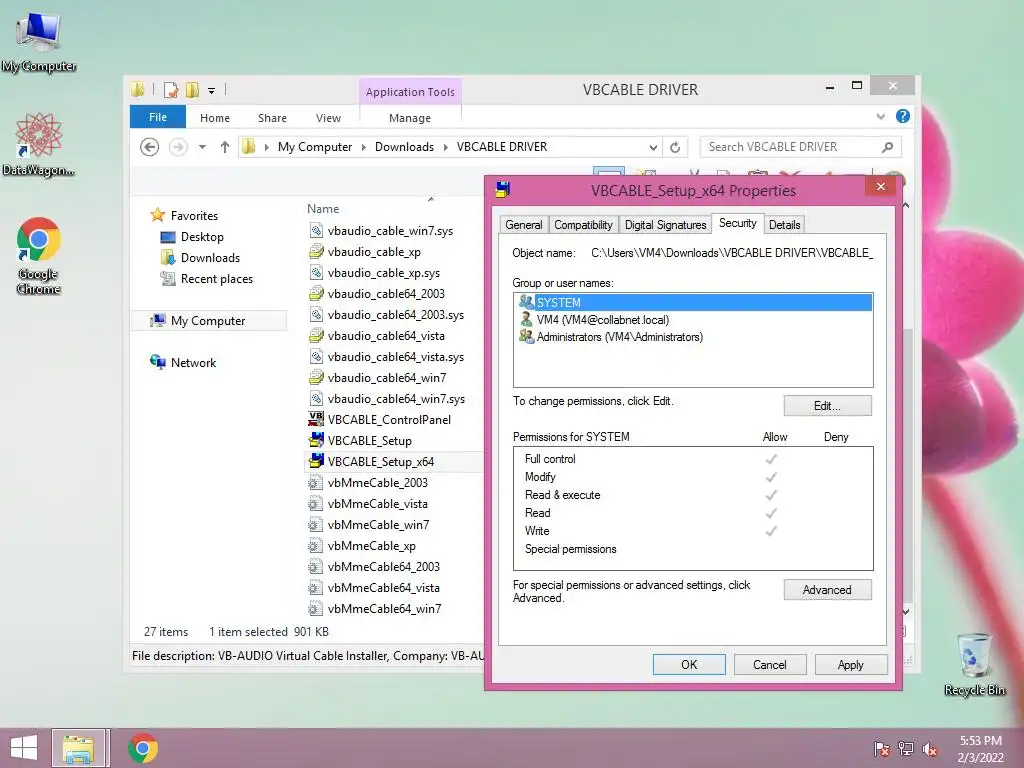1024x768 pixels.
Task: Click the quick access New Folder icon
Action: pyautogui.click(x=193, y=89)
